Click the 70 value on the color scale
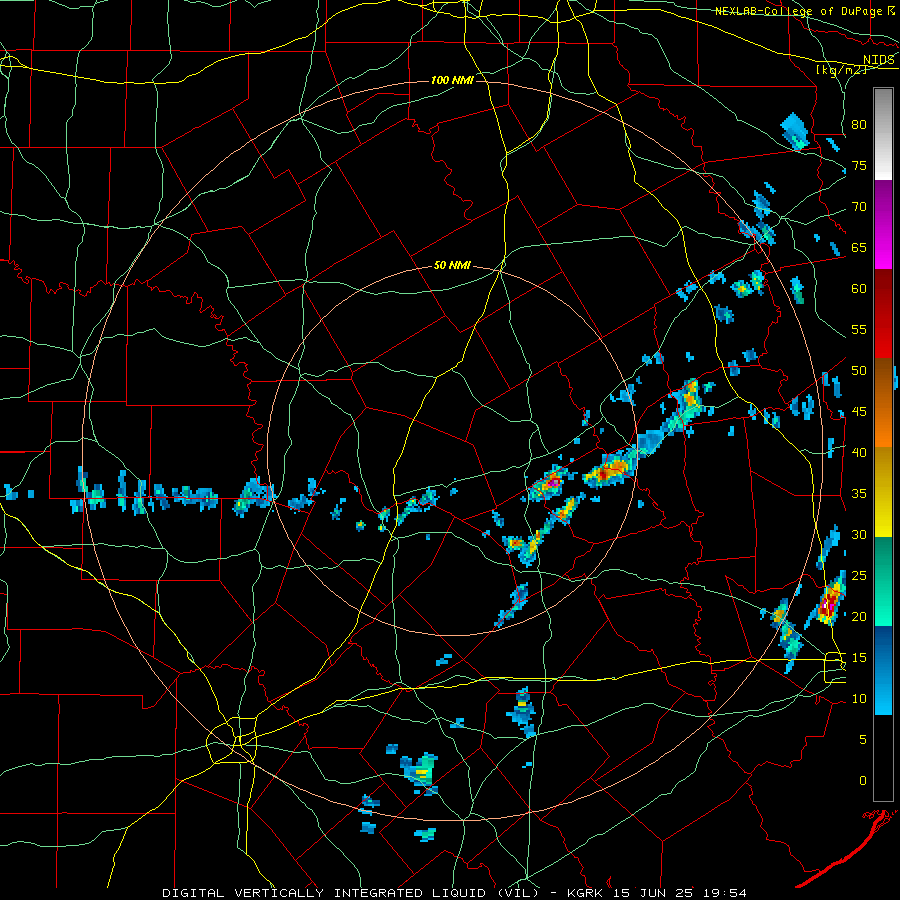Viewport: 900px width, 900px height. [x=859, y=207]
